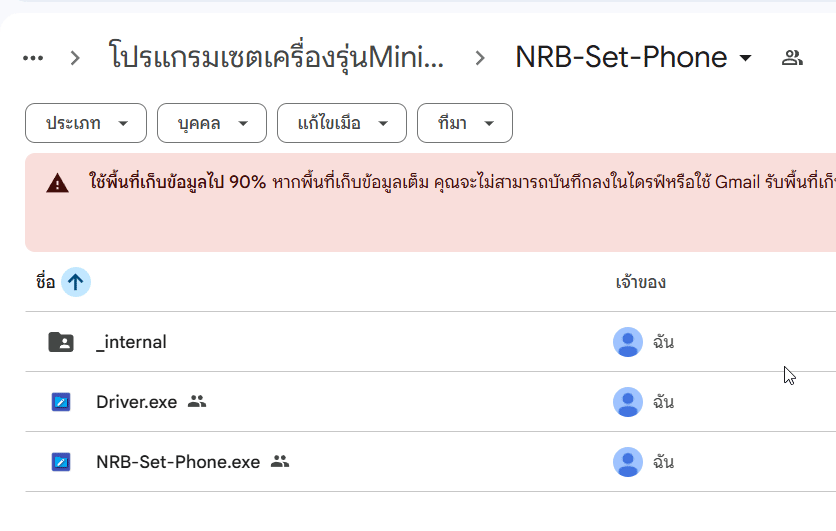Open the ที่มา source filter dropdown
This screenshot has height=531, width=836.
click(x=465, y=123)
